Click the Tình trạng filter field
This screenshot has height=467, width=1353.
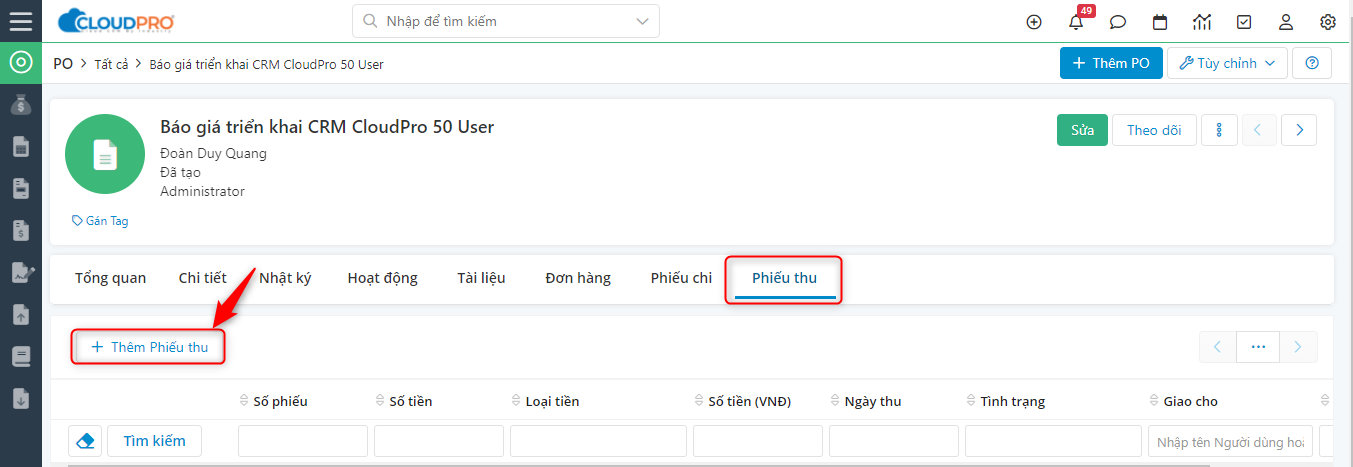[1053, 441]
